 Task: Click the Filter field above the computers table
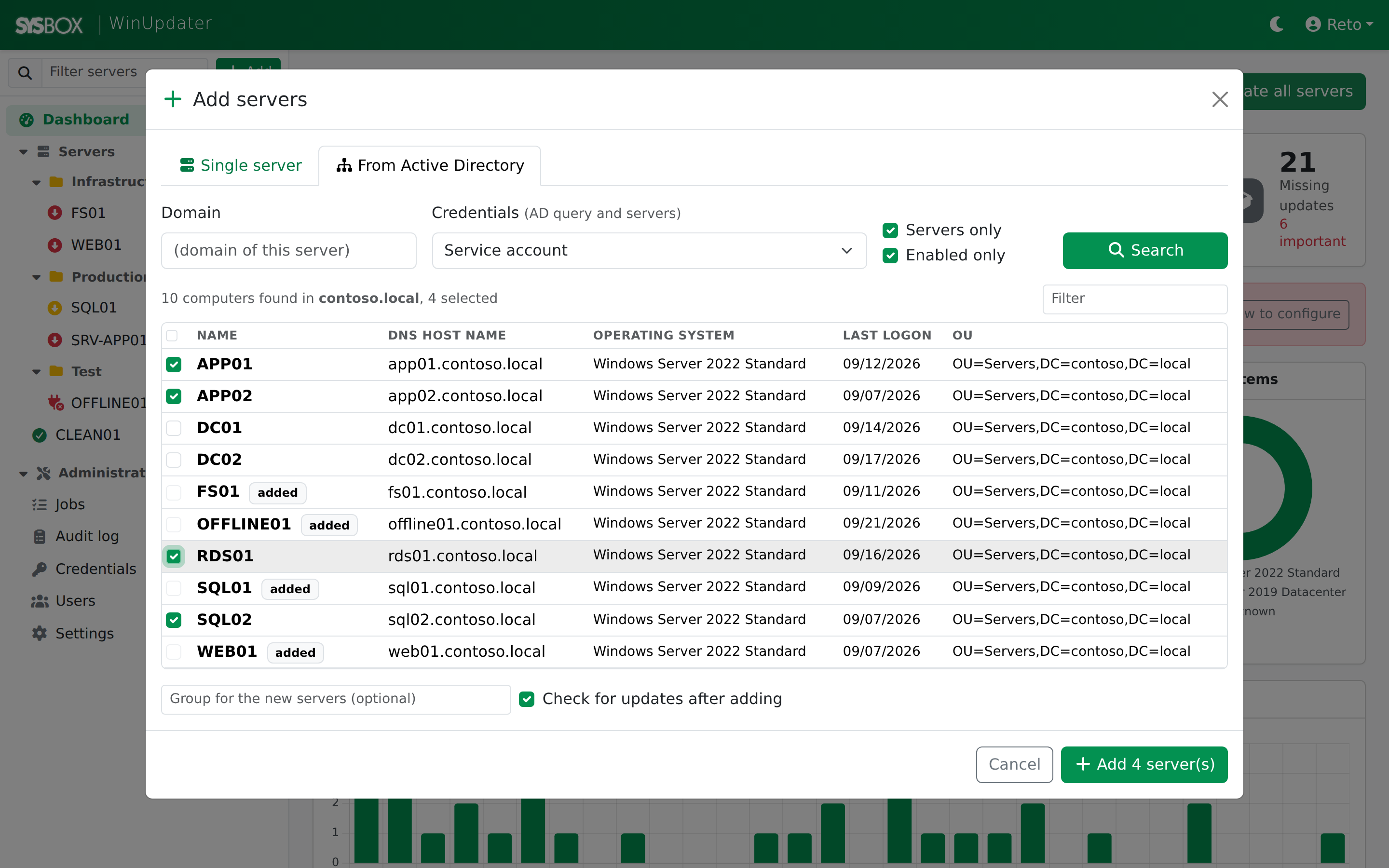tap(1135, 298)
